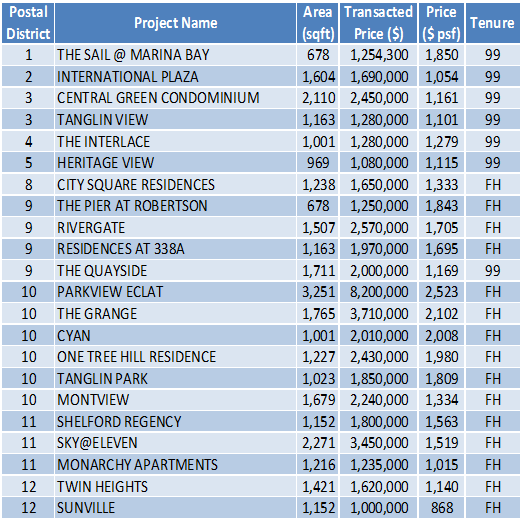
Task: Click the CENTRAL GREEN CONDOMINIUM row name
Action: coord(175,98)
